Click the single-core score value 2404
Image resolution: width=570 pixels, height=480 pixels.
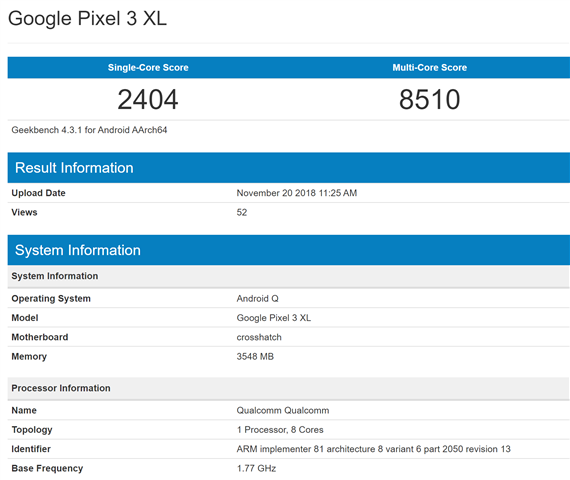point(148,99)
